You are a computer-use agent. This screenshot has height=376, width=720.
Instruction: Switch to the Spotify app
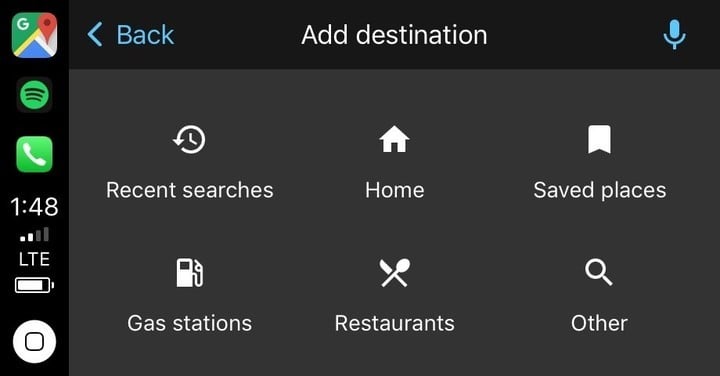(x=34, y=95)
